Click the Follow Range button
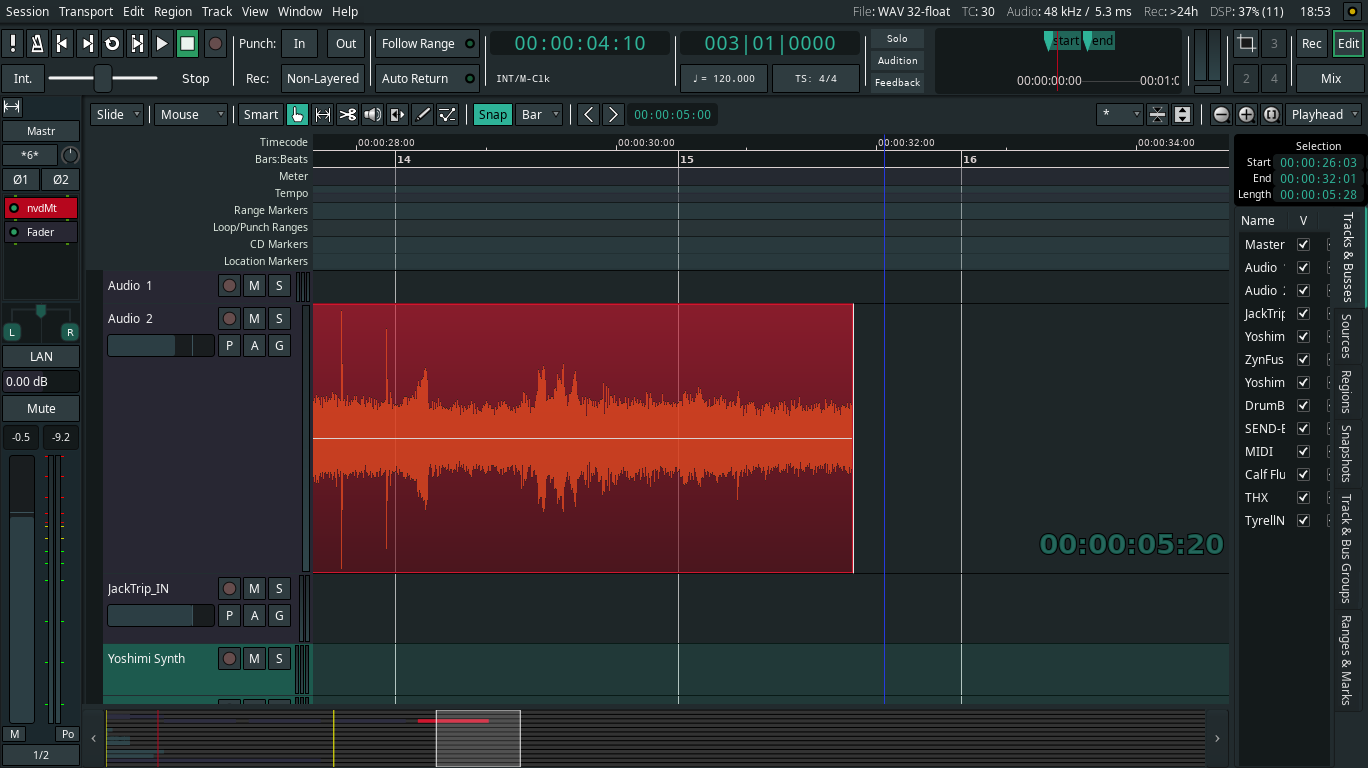The image size is (1368, 768). coord(418,43)
